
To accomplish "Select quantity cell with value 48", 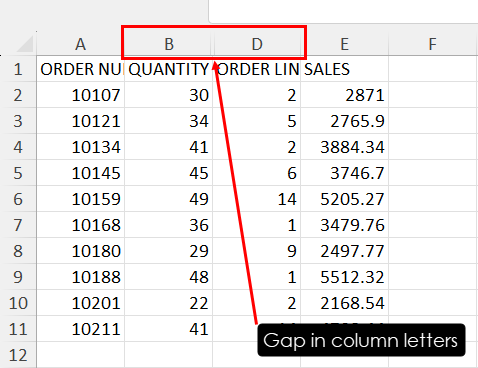I will click(169, 277).
